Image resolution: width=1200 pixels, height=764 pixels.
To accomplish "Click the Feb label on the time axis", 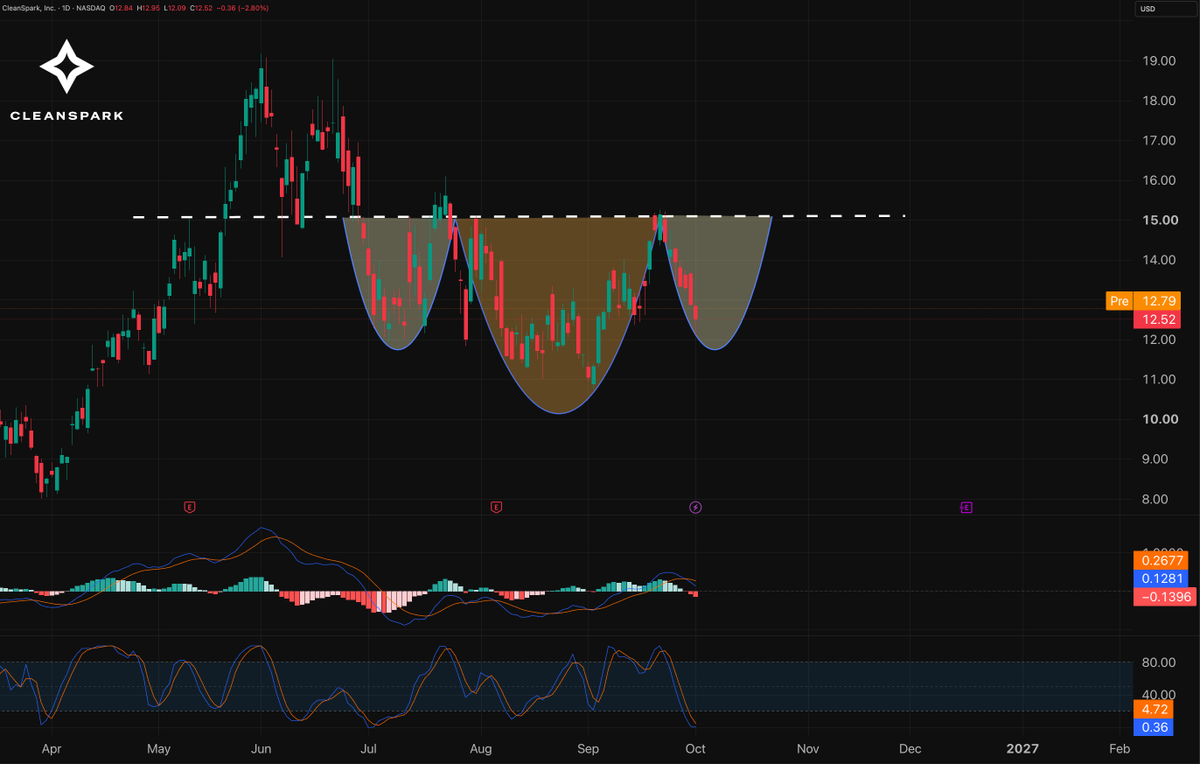I will pos(1119,748).
